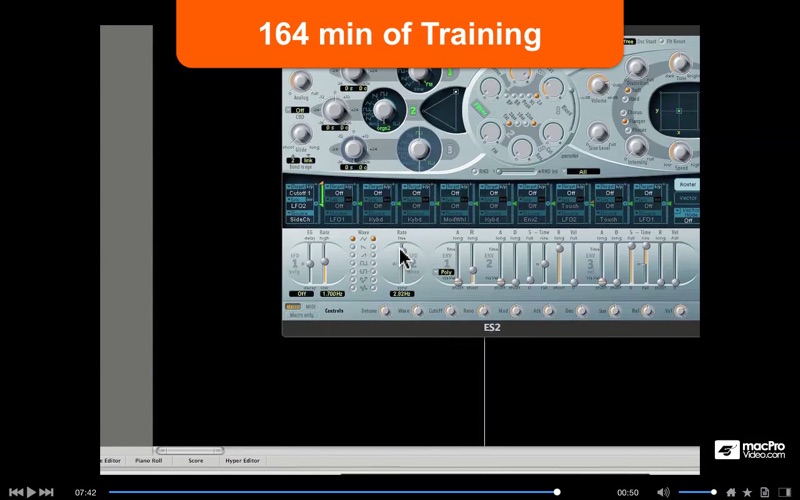Open the RND All parameter menu
800x500 pixels.
[583, 171]
